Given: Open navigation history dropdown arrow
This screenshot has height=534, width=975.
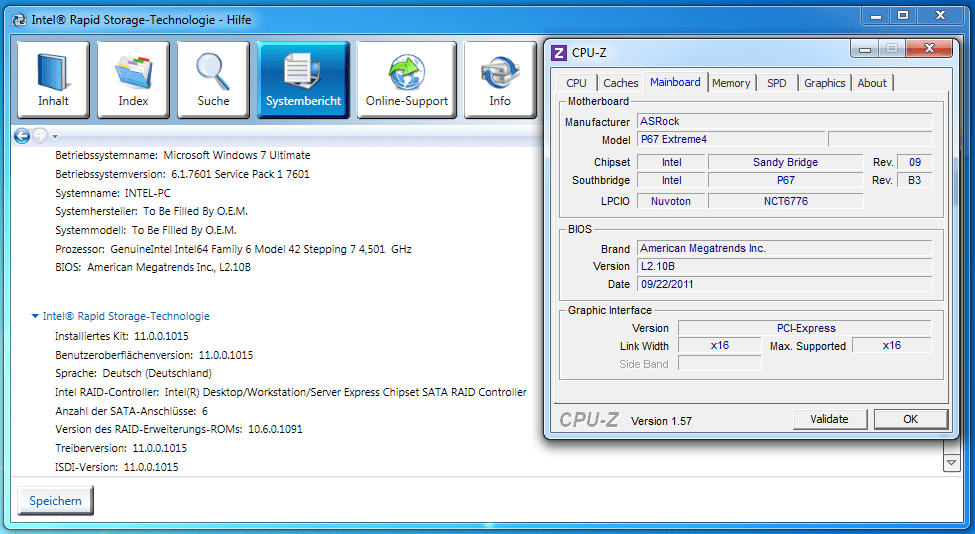Looking at the screenshot, I should [x=55, y=136].
